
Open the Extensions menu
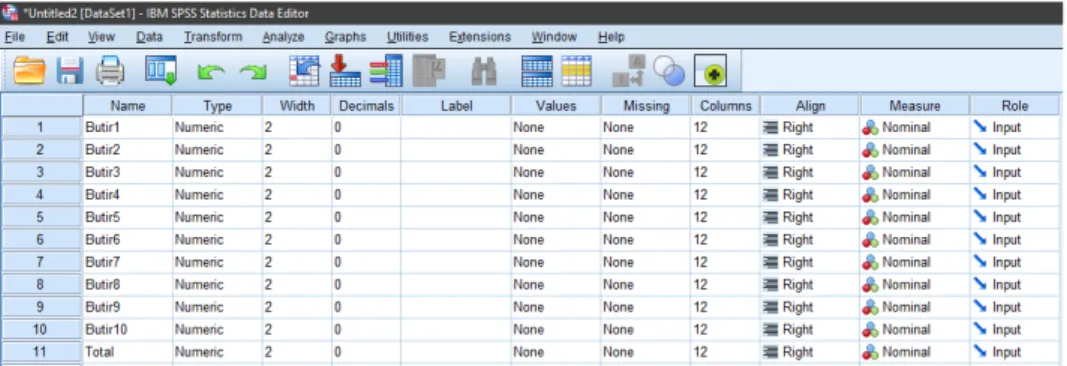pos(480,37)
